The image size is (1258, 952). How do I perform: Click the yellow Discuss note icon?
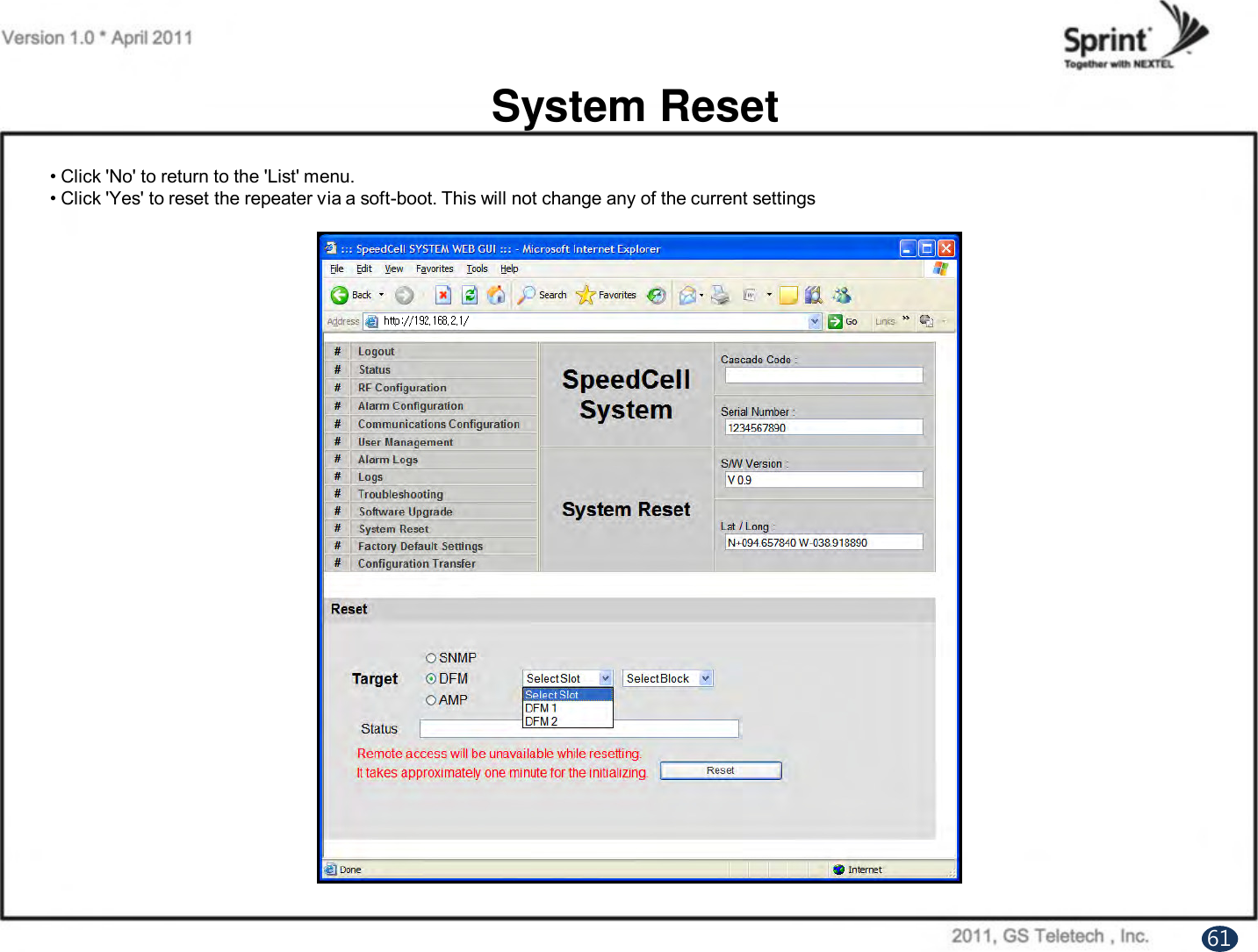pos(788,295)
